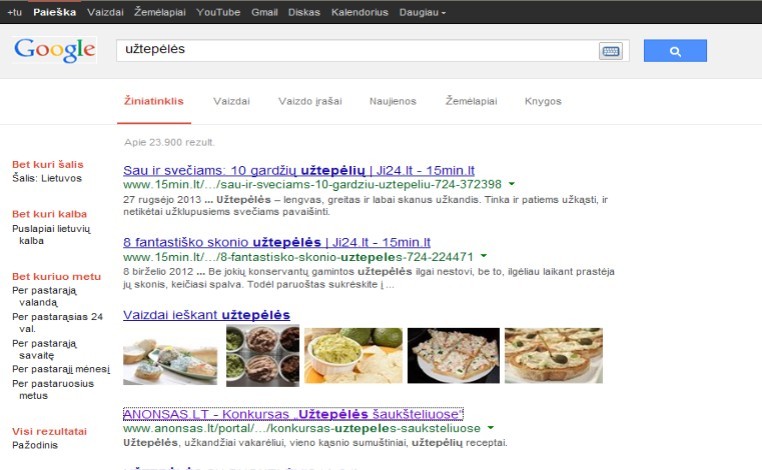Expand arrow next to 8-fantastisko-skonio URL
The image size is (762, 470).
(484, 256)
